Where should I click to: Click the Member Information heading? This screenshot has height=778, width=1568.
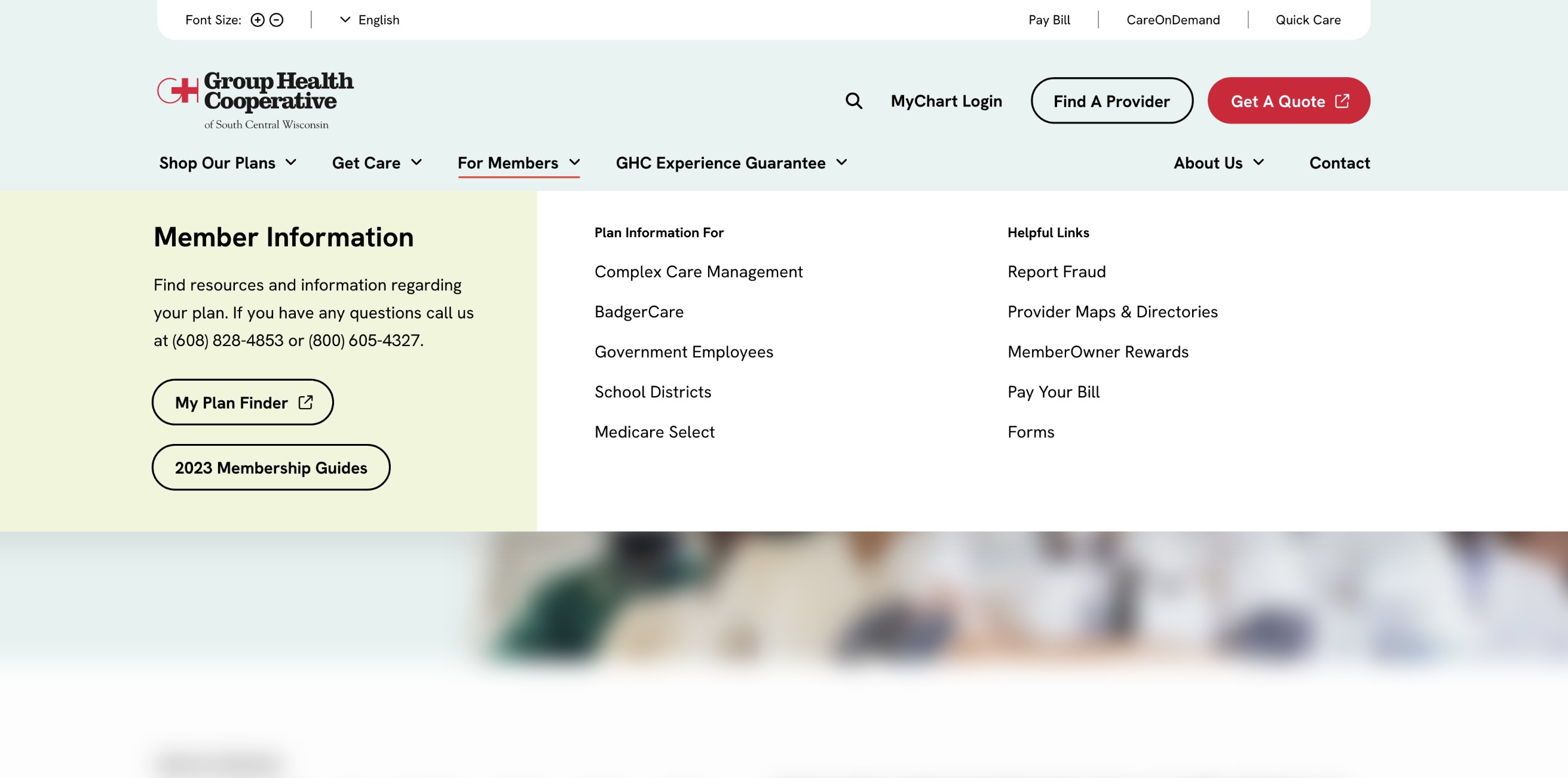[x=284, y=237]
